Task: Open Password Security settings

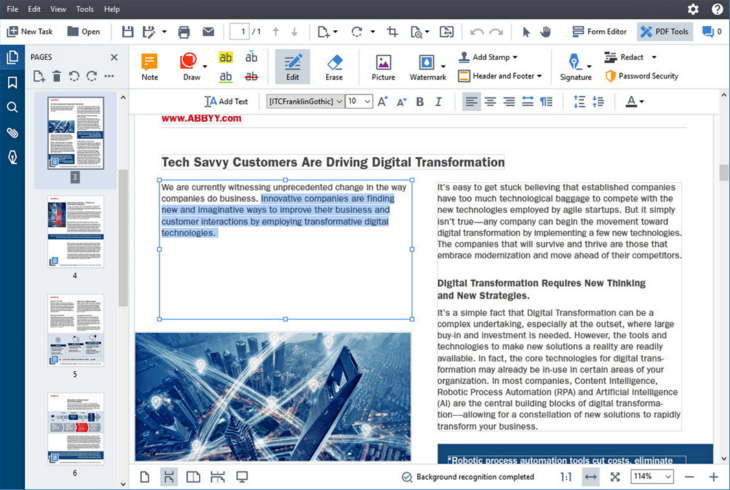Action: pos(642,76)
